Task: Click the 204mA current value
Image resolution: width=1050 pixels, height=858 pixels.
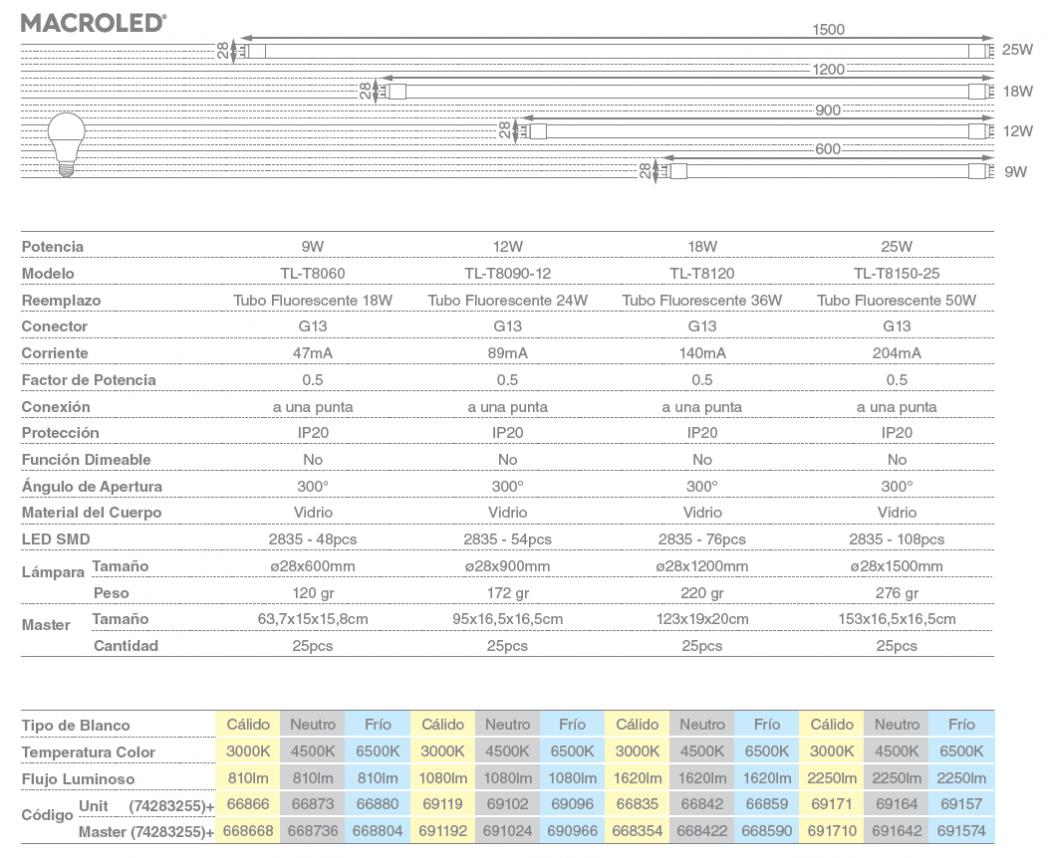Action: [x=897, y=353]
